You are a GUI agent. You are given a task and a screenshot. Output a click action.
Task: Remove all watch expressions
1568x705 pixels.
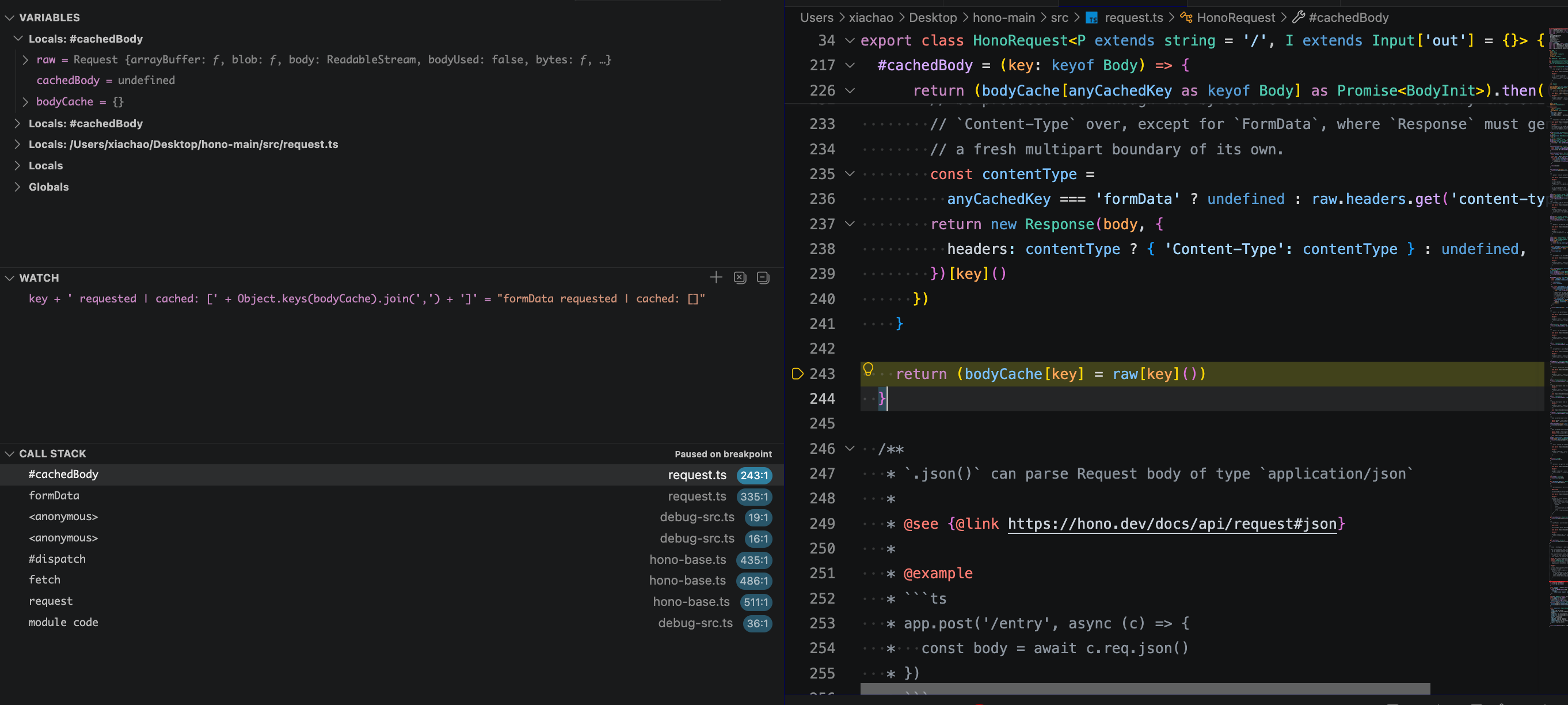(x=740, y=278)
